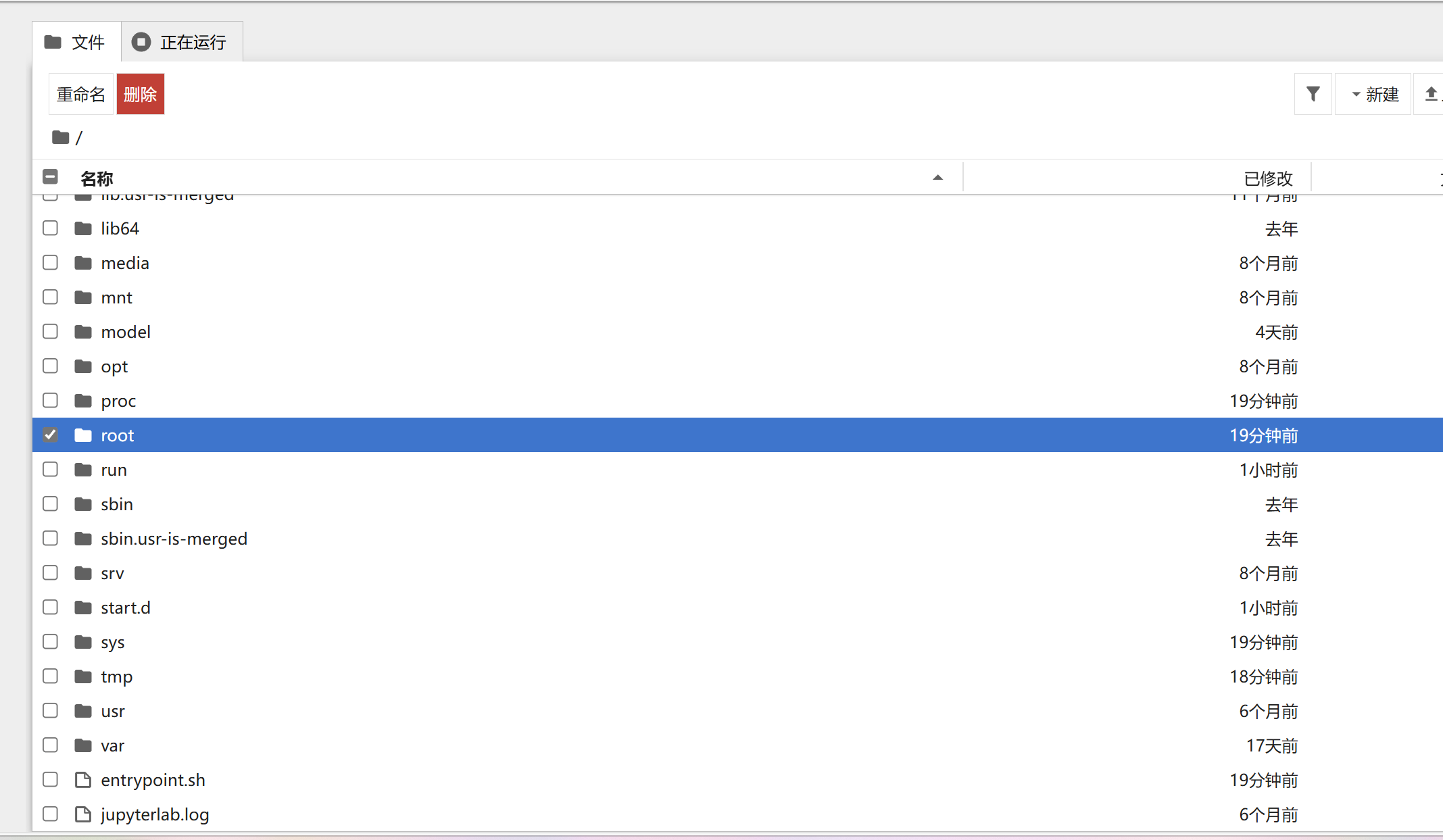Click the running stop-circle icon in tab
The height and width of the screenshot is (840, 1443).
pos(141,42)
